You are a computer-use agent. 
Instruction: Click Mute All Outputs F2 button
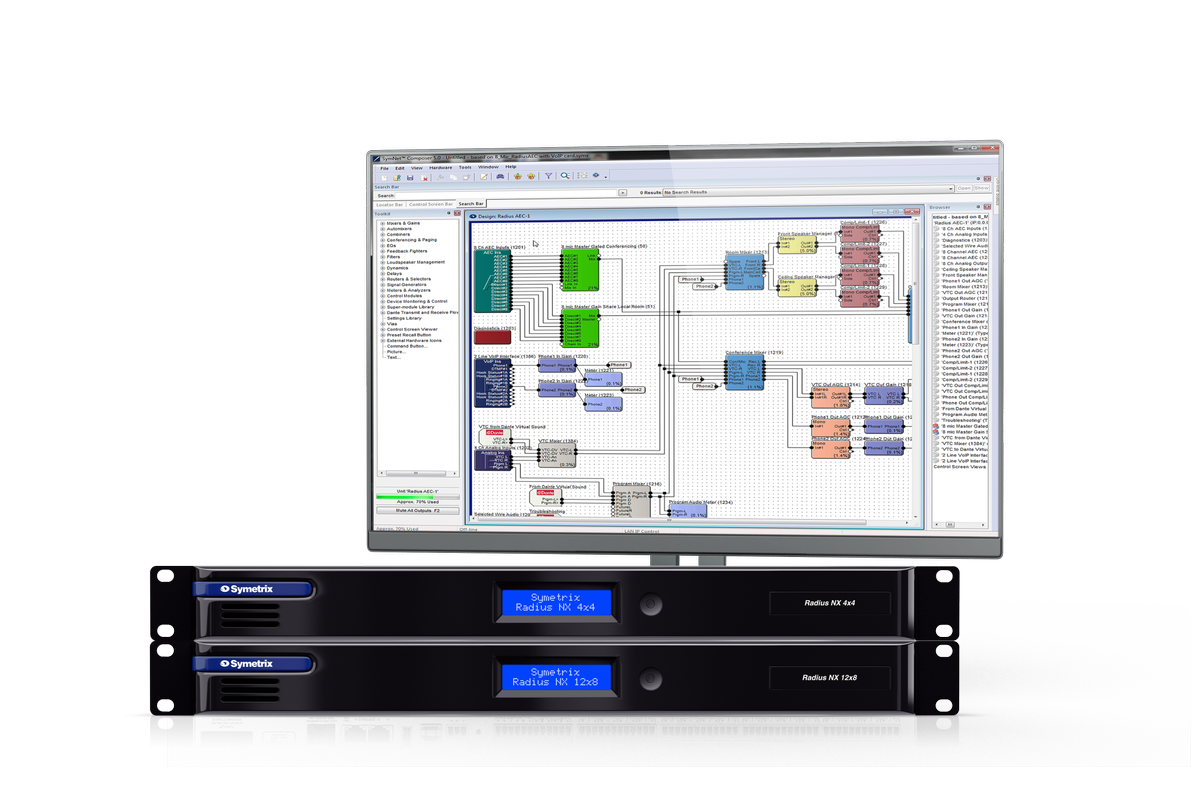pyautogui.click(x=417, y=510)
